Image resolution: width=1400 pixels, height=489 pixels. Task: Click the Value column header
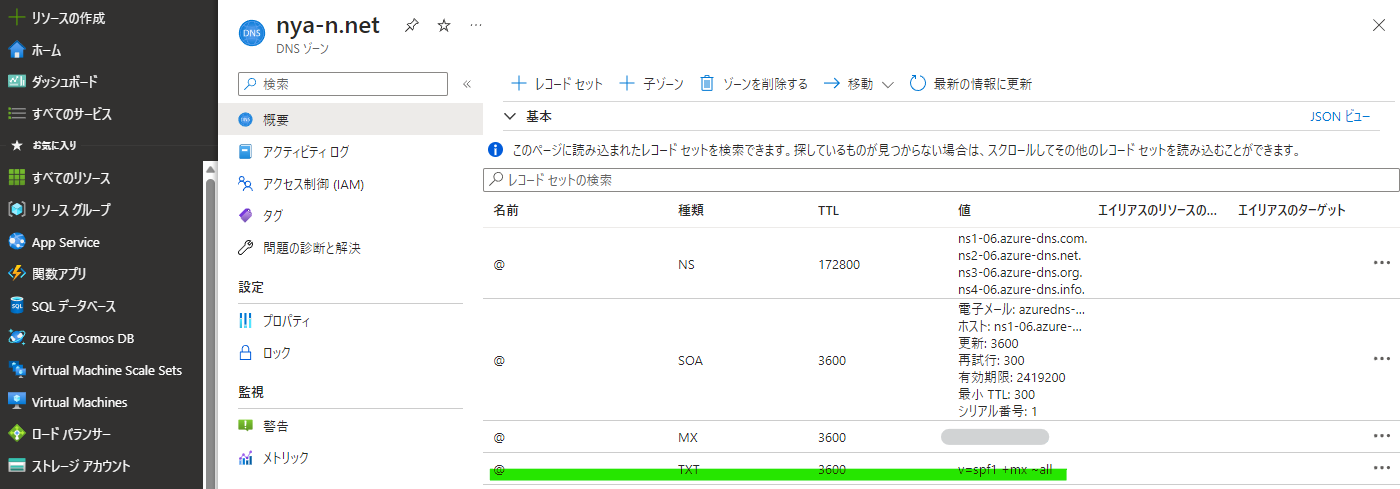click(964, 210)
